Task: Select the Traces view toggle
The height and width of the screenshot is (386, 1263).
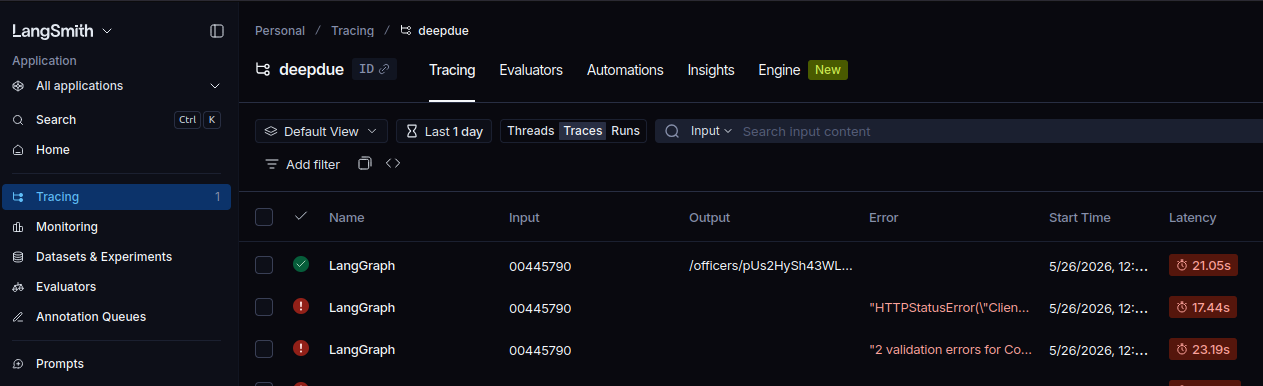Action: click(x=582, y=131)
